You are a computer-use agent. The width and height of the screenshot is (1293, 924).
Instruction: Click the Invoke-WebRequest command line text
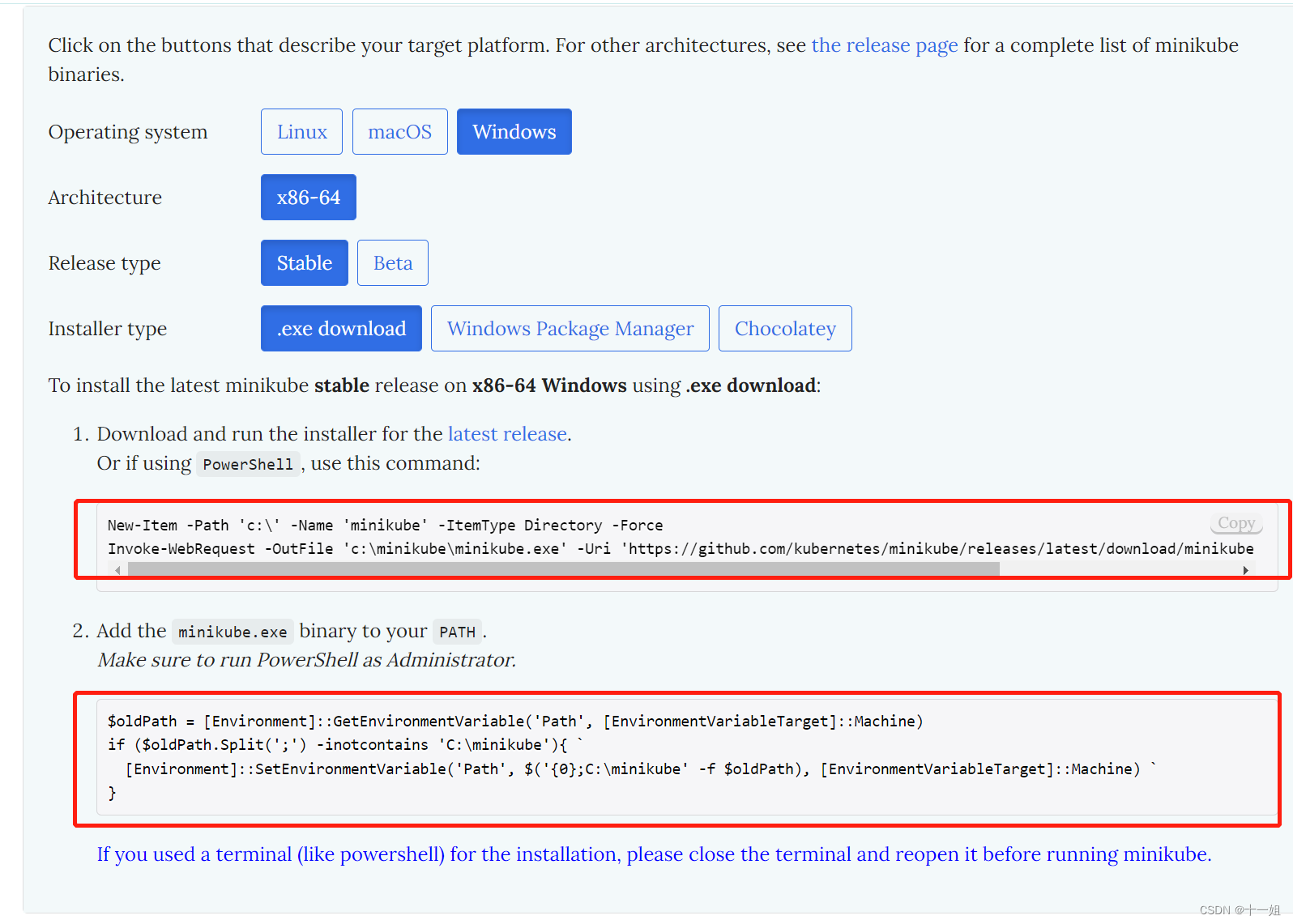[681, 548]
